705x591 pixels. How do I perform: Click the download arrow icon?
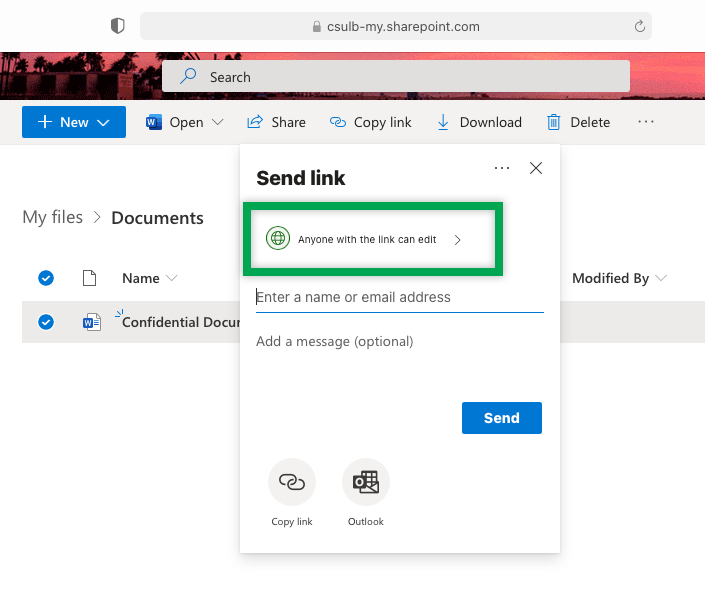[443, 122]
